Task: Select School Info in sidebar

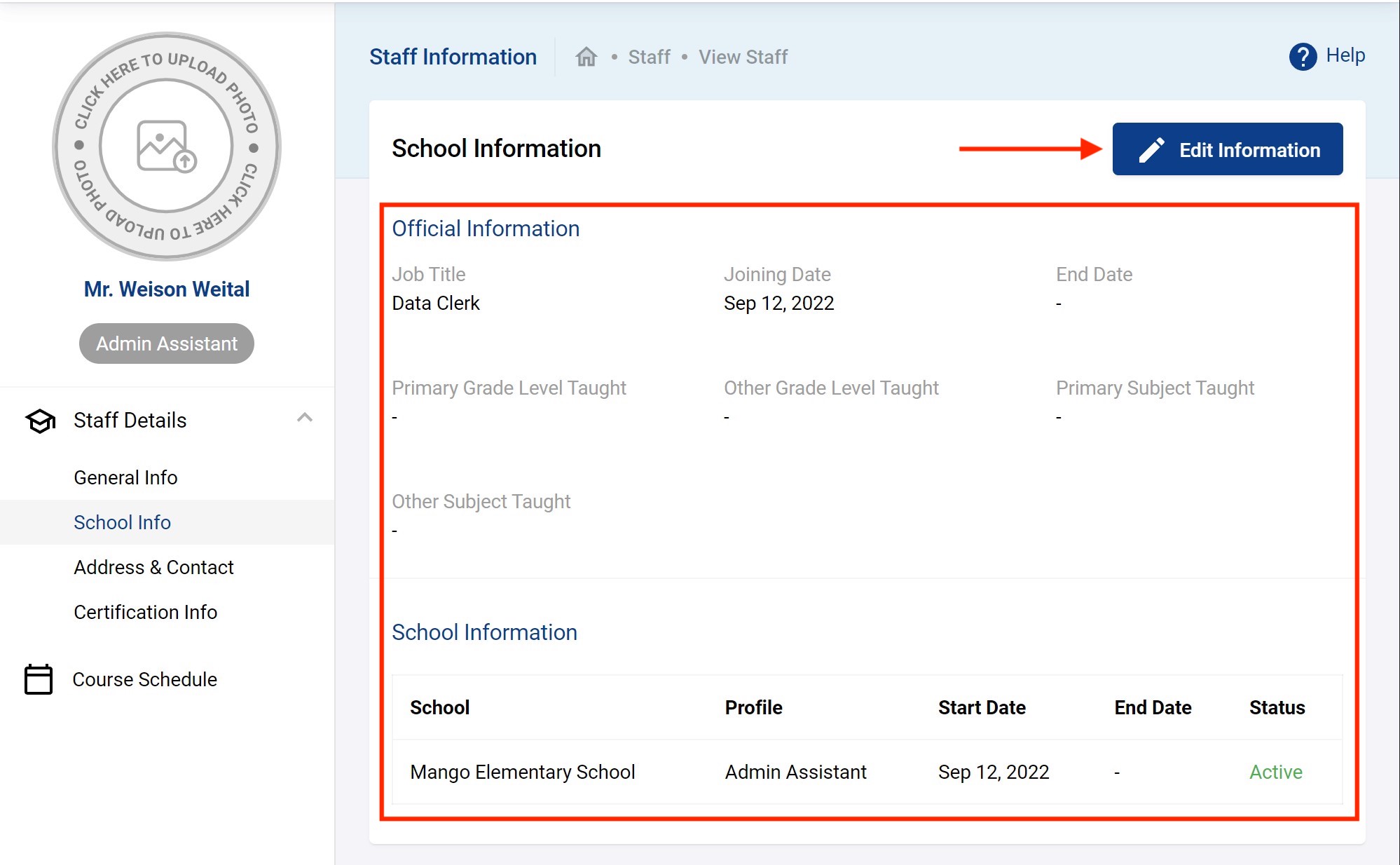Action: 122,522
